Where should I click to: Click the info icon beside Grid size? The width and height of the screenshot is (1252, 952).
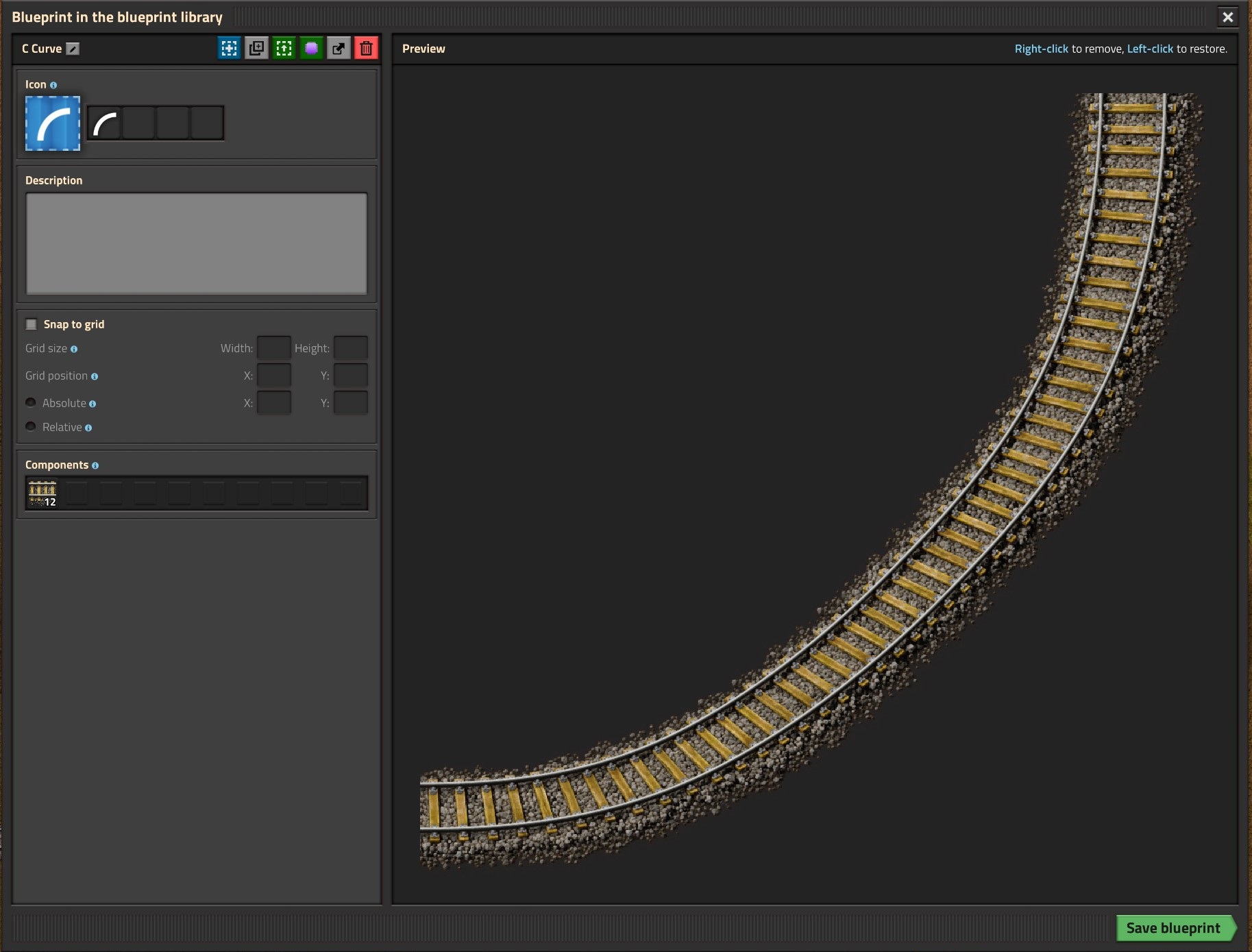click(74, 349)
